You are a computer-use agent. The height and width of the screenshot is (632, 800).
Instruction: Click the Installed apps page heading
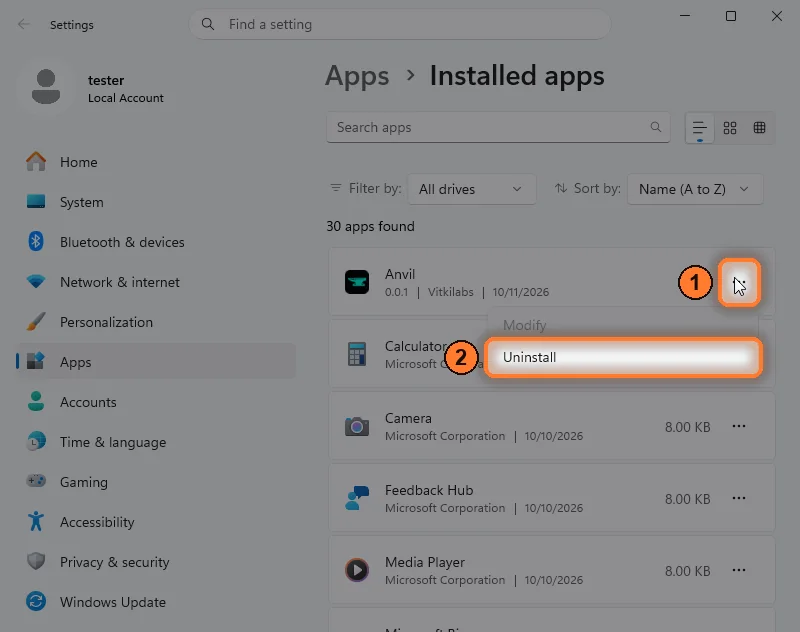(x=517, y=76)
